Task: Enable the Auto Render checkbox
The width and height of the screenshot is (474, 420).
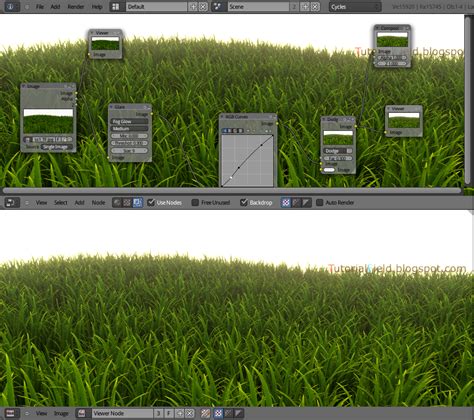Action: (x=319, y=202)
